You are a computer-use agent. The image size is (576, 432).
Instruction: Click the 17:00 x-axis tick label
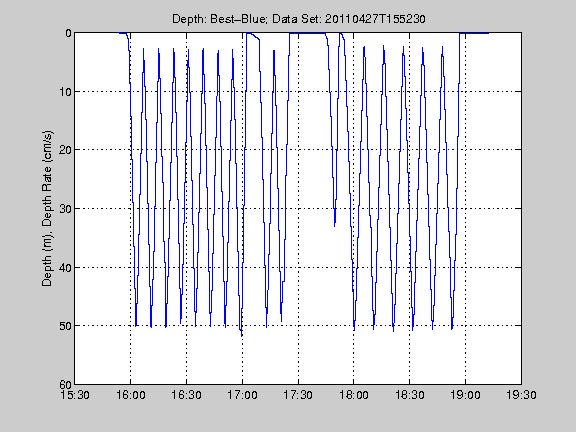pyautogui.click(x=242, y=395)
